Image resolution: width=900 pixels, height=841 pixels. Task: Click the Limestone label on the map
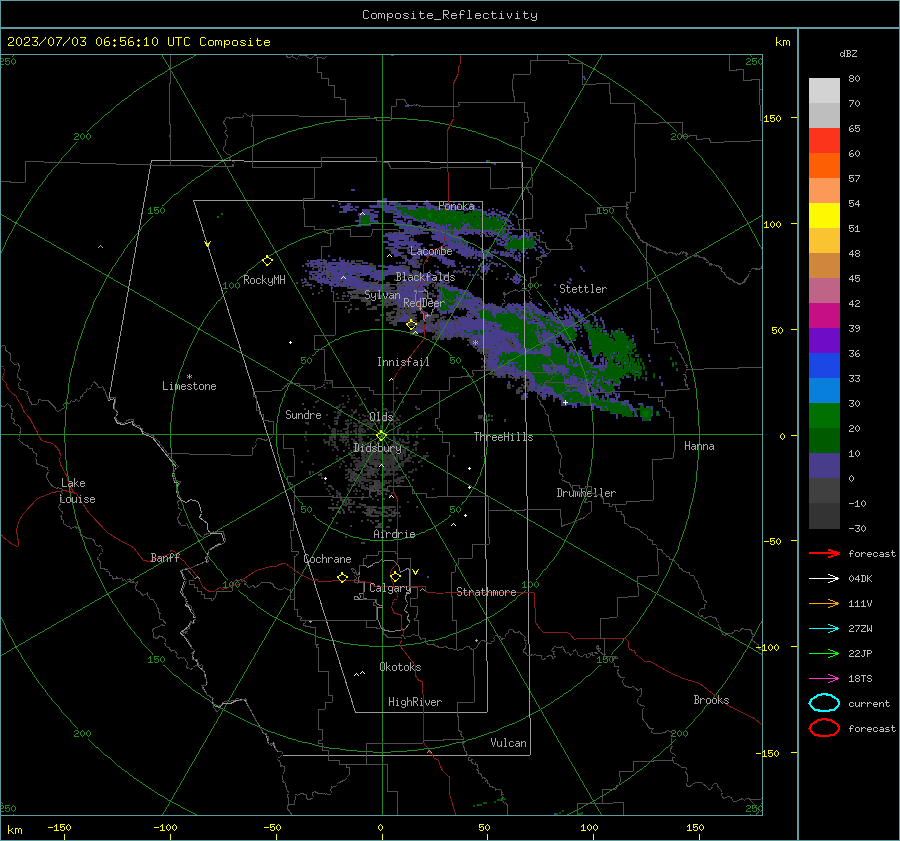pyautogui.click(x=189, y=386)
